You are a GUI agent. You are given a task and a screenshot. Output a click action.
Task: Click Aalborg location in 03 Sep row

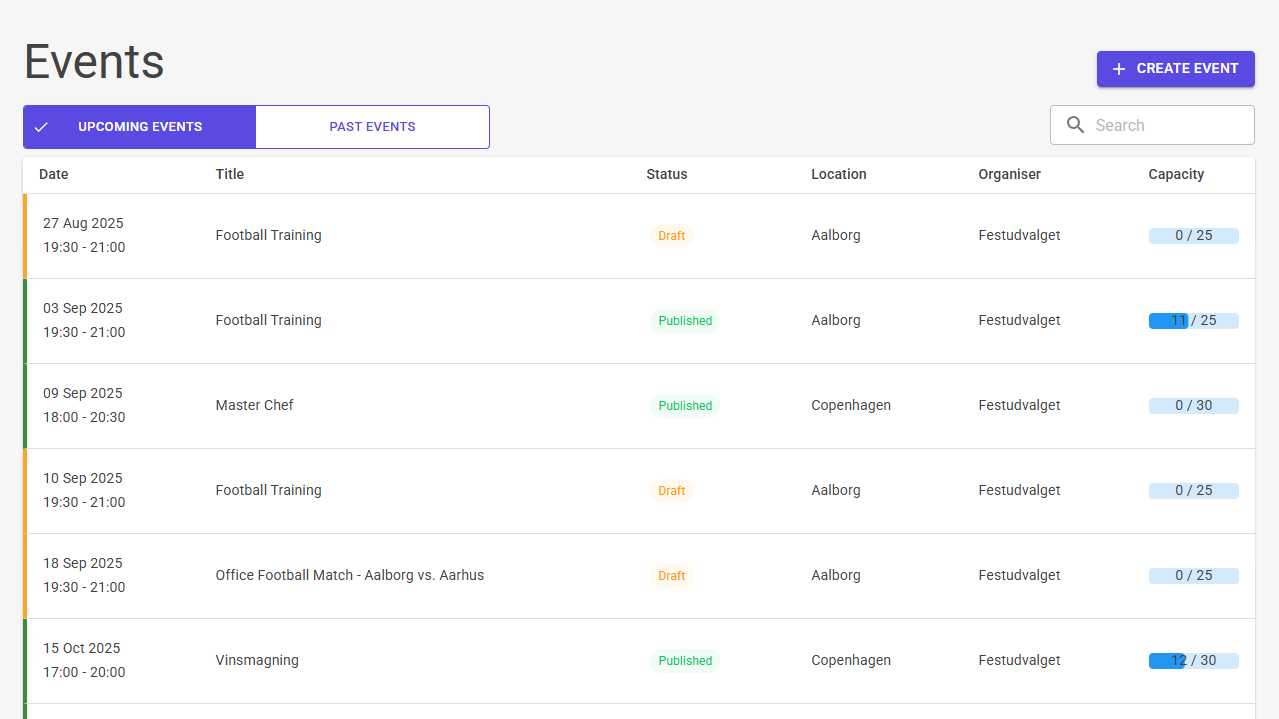tap(836, 321)
